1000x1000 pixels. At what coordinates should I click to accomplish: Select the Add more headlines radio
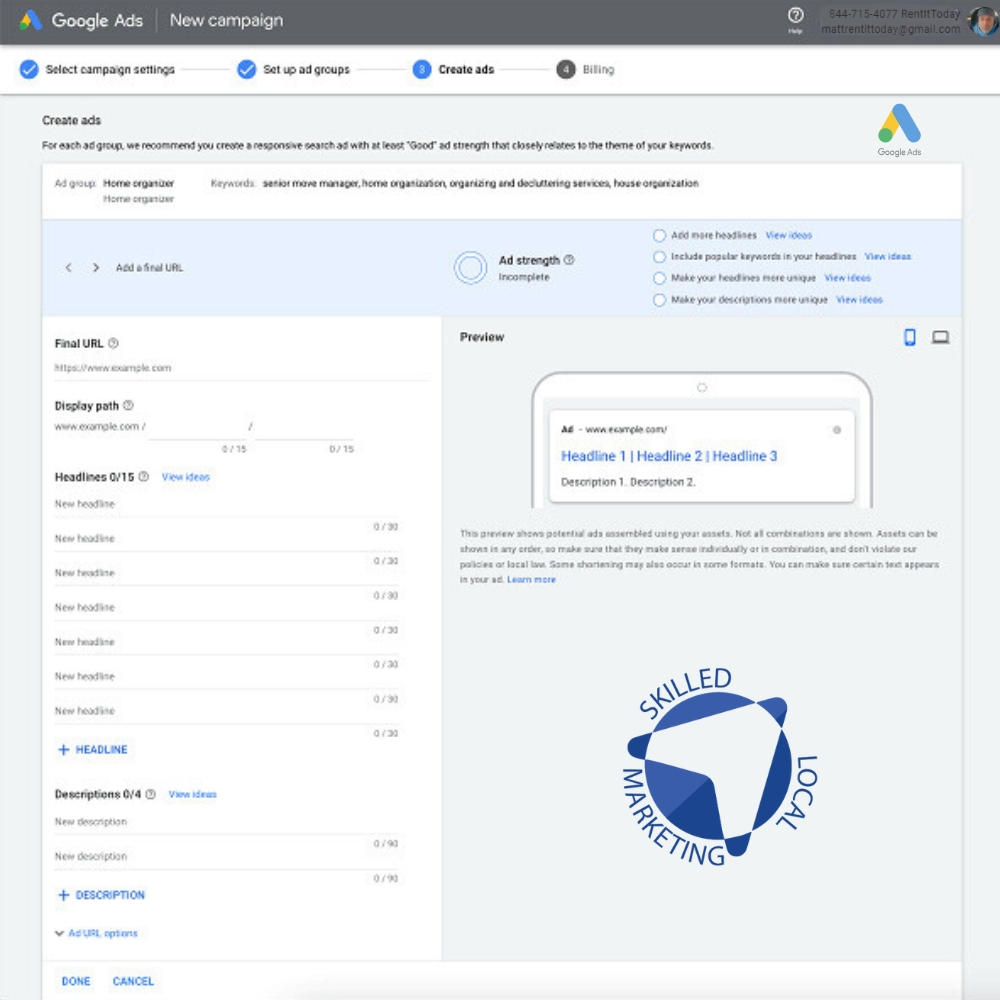coord(659,235)
